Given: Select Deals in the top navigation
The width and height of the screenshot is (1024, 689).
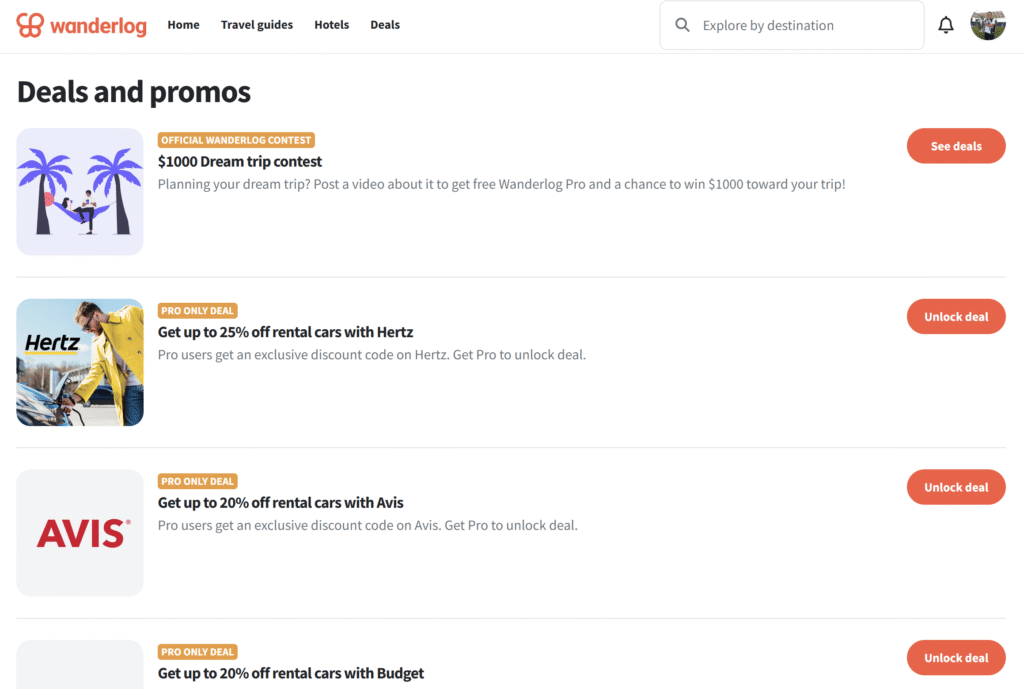Looking at the screenshot, I should coord(385,25).
